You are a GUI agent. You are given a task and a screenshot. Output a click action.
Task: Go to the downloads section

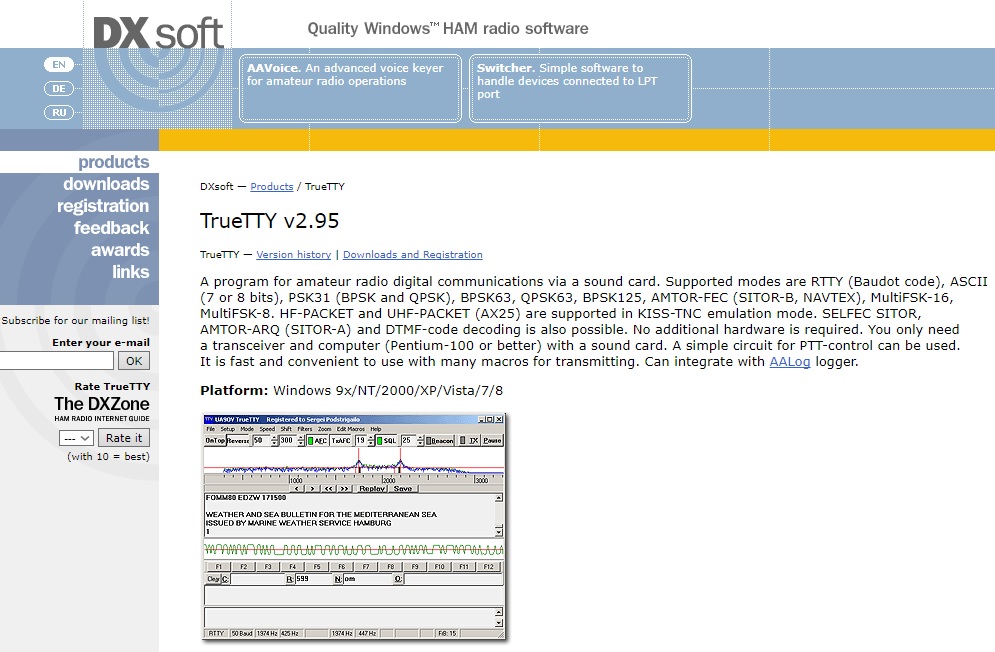click(x=105, y=184)
